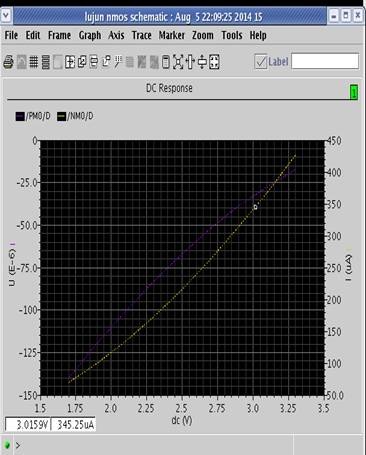Click the grid layout toolbar icon

[x=33, y=62]
